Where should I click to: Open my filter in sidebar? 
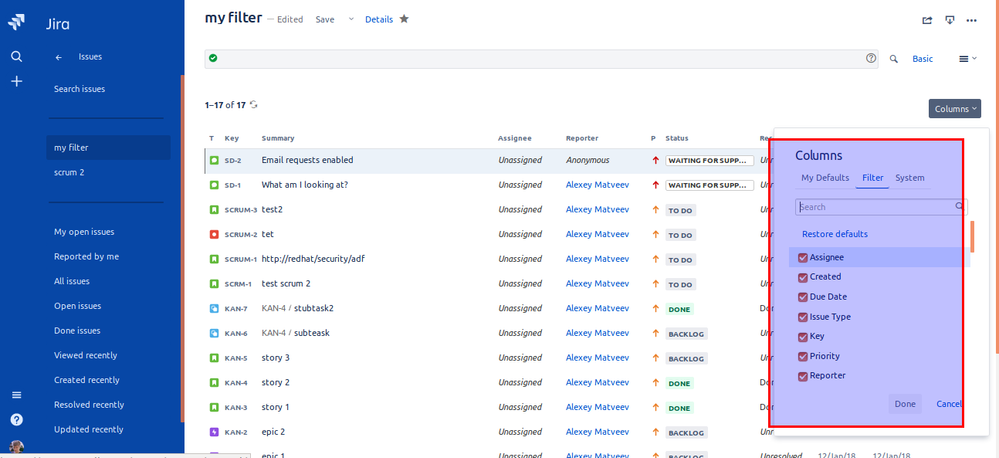tap(108, 148)
